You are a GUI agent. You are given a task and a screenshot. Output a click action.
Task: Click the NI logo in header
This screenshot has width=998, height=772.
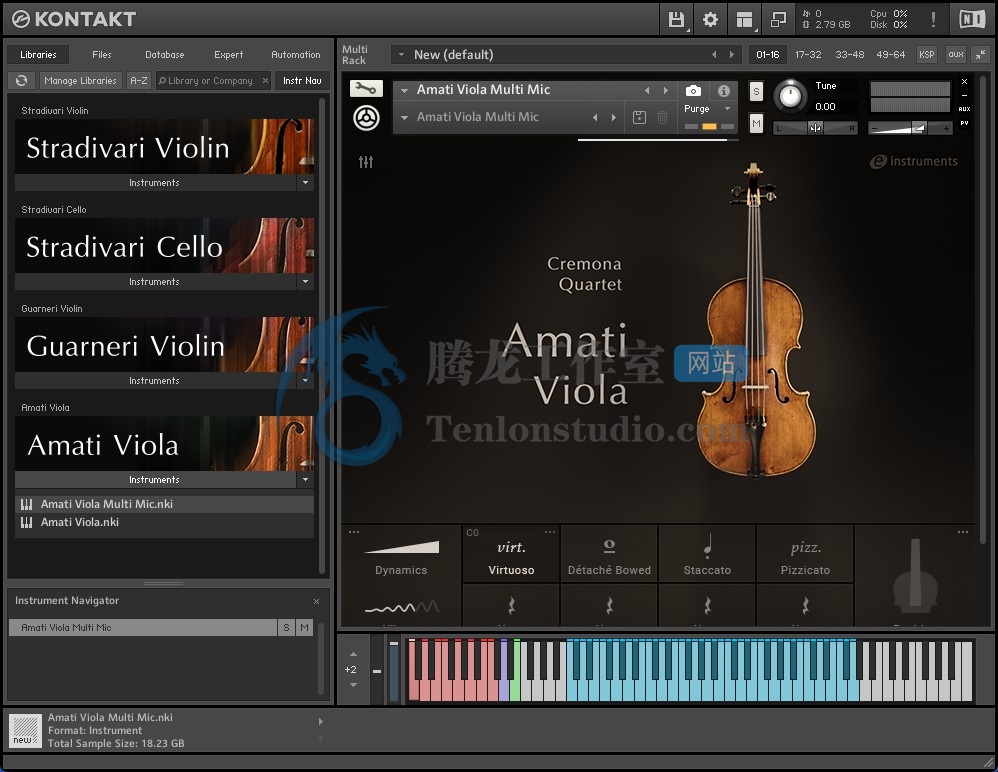(x=972, y=20)
